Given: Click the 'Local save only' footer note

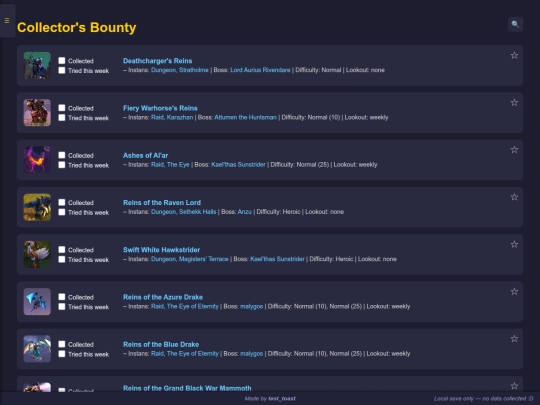Looking at the screenshot, I should tap(484, 398).
